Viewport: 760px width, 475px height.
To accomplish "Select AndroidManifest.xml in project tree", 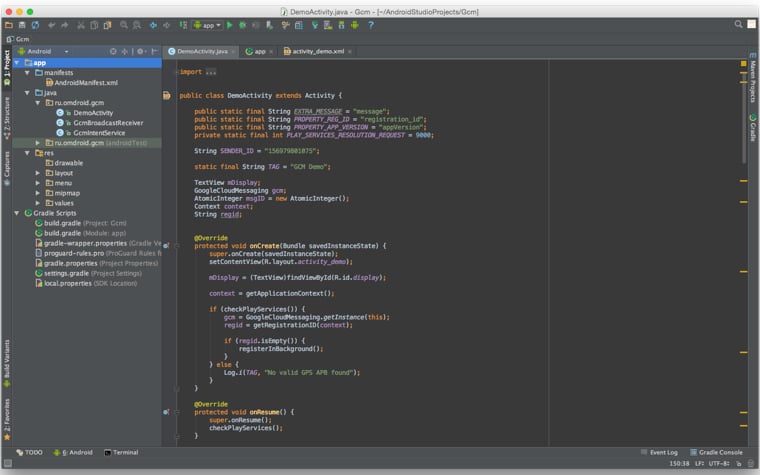I will 82,83.
